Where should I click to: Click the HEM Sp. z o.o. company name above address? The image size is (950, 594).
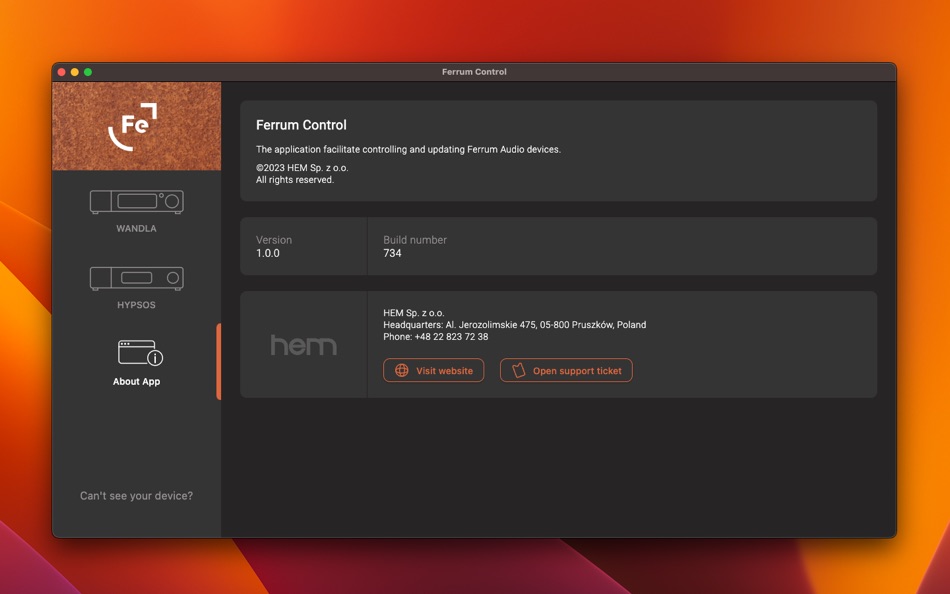click(x=414, y=313)
